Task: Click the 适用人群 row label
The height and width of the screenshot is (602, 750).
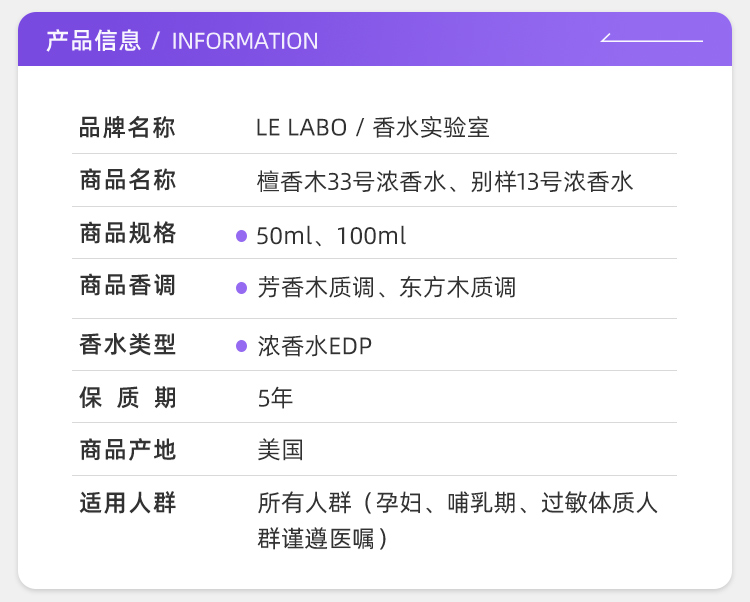Action: tap(127, 503)
